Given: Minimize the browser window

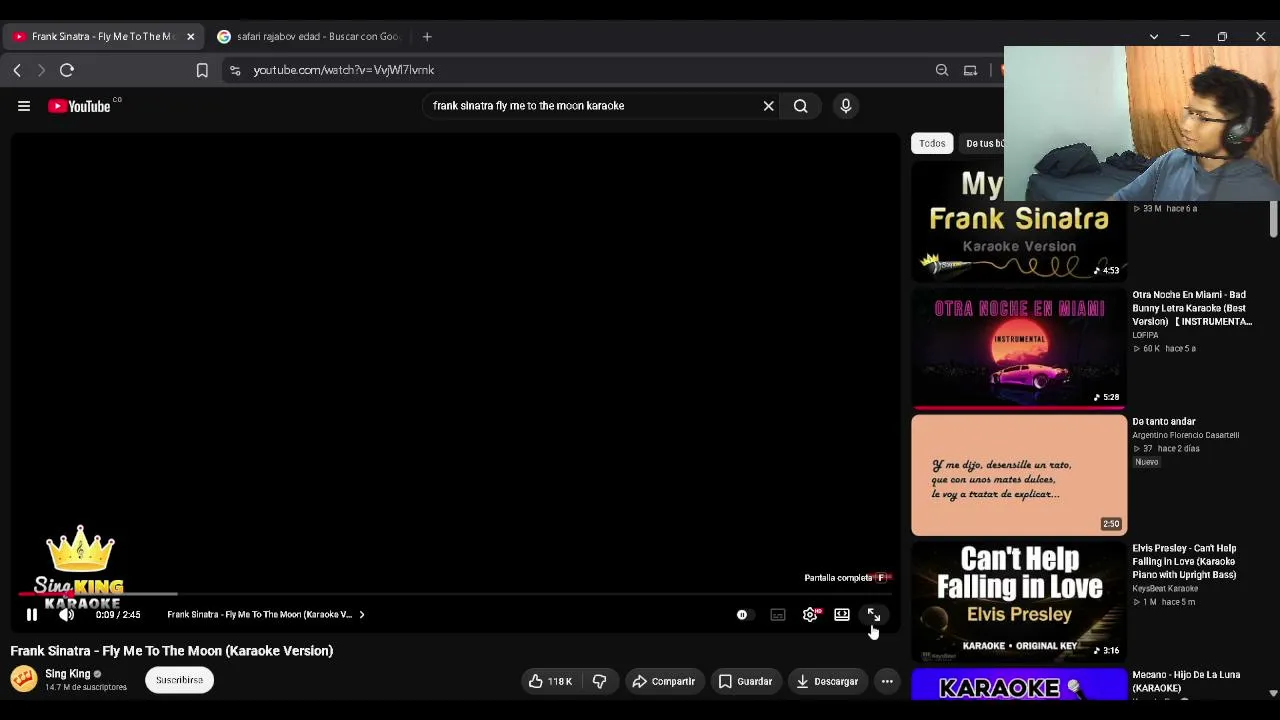Looking at the screenshot, I should 1185,36.
